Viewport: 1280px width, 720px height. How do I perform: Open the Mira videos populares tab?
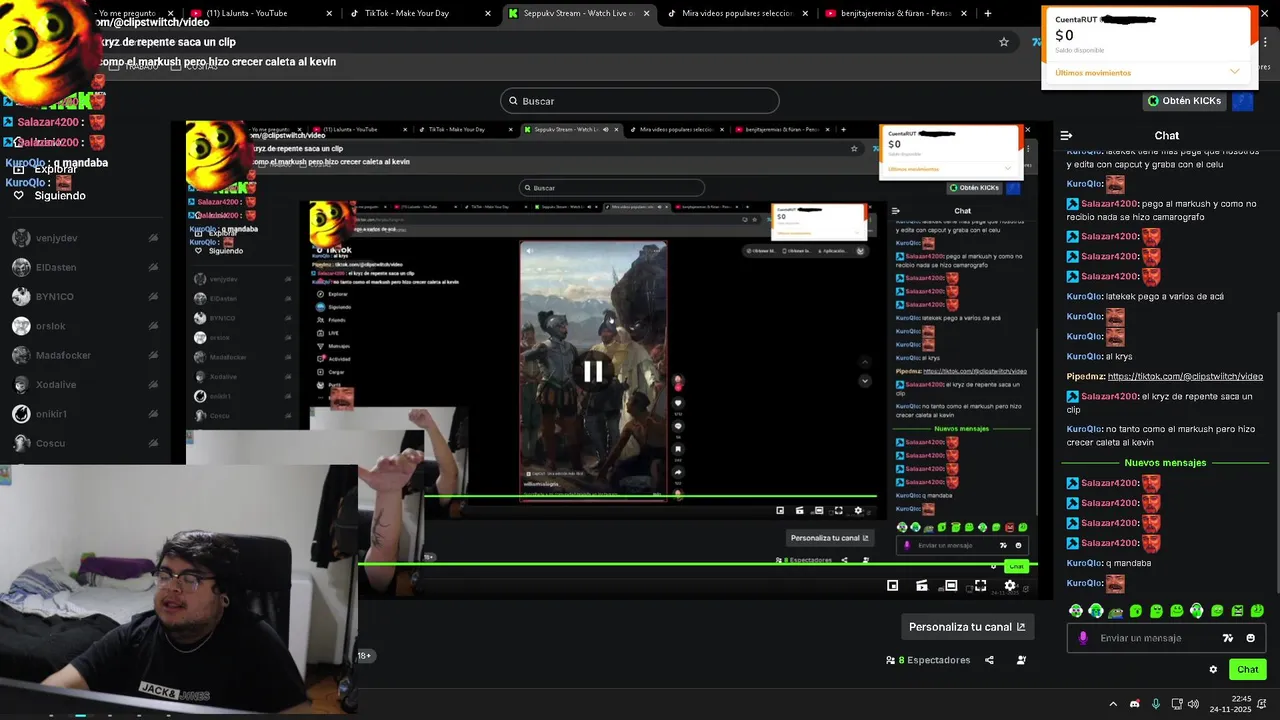737,13
